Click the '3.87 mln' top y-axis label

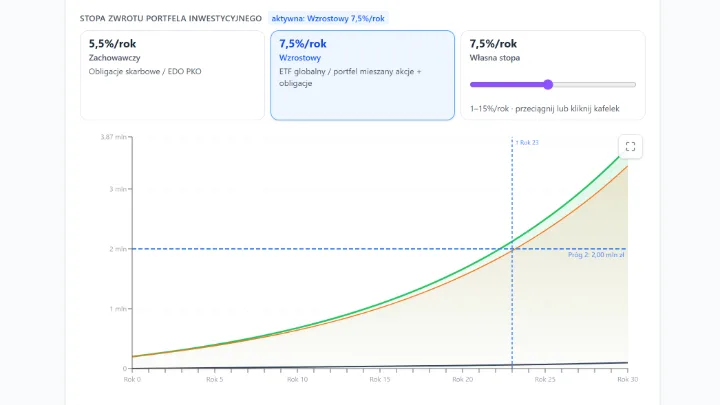(113, 137)
